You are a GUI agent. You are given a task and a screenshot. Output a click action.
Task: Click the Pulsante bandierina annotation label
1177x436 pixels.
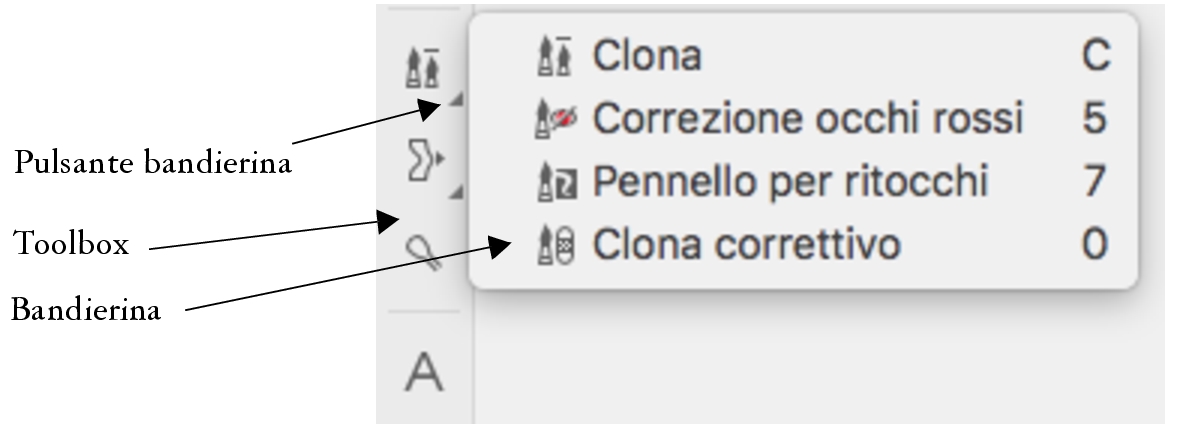[152, 163]
